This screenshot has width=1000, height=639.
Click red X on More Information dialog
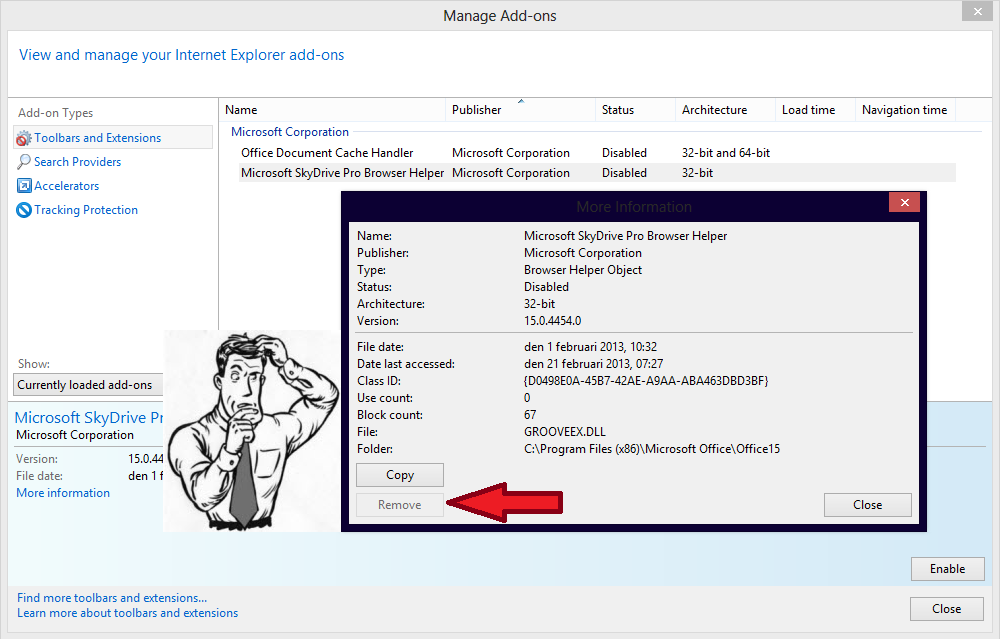click(904, 202)
